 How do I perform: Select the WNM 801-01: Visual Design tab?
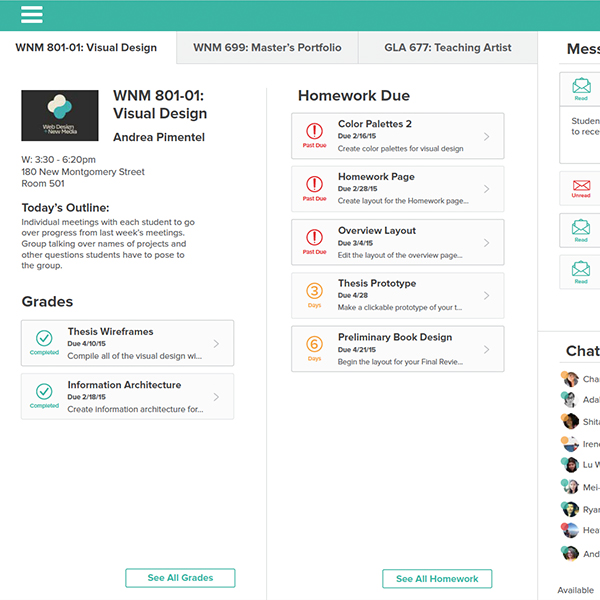(x=86, y=48)
